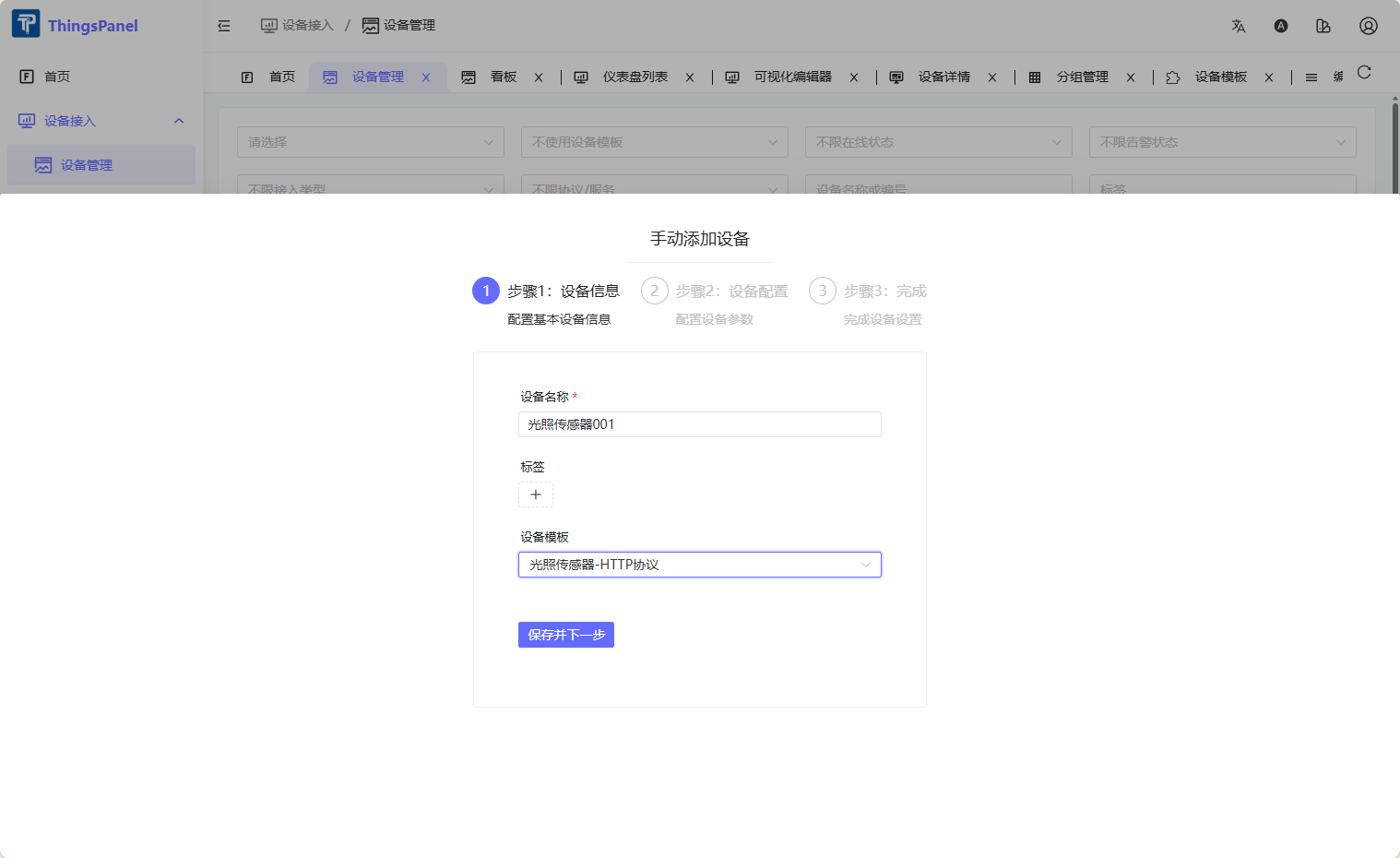Click the add tag plus button
Screen dimensions: 1400x858
(536, 495)
